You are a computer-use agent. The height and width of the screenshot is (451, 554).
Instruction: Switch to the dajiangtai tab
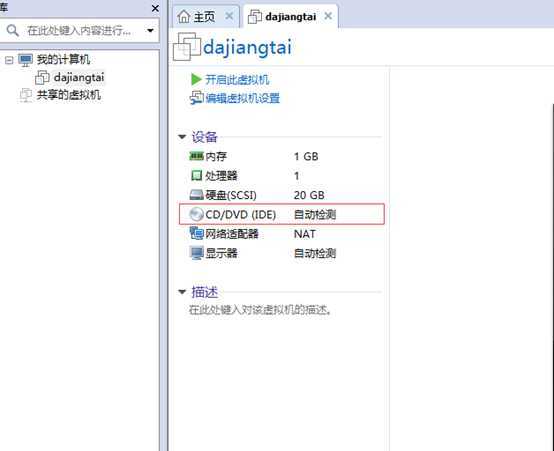pyautogui.click(x=290, y=17)
